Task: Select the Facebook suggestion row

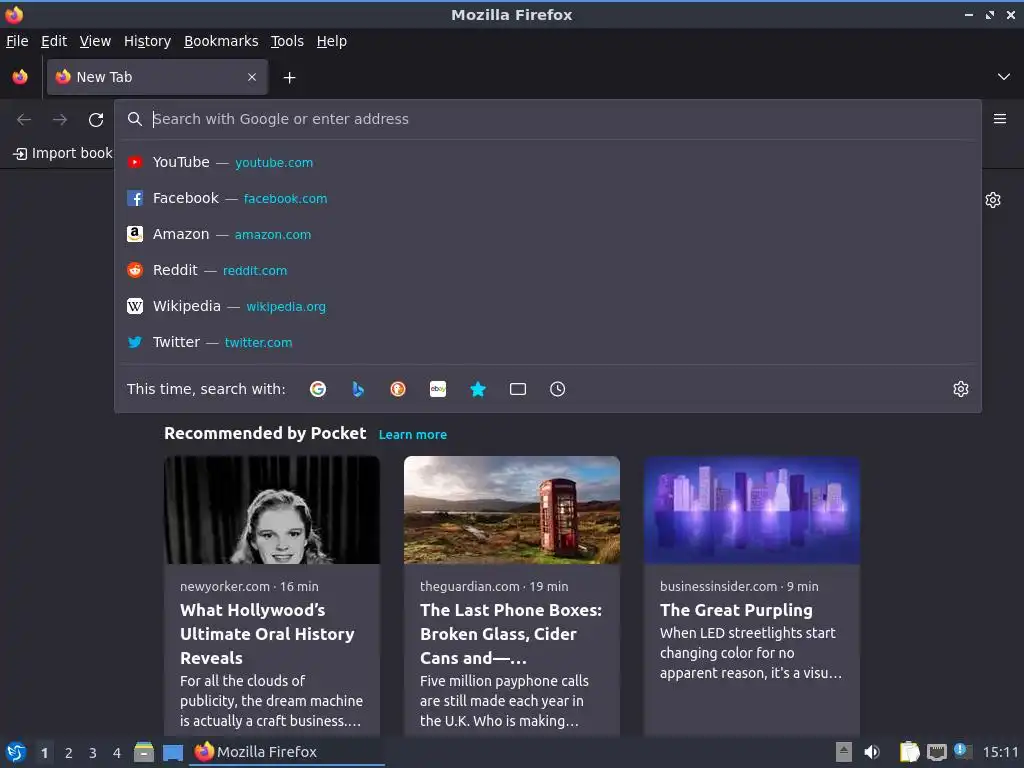Action: coord(548,198)
